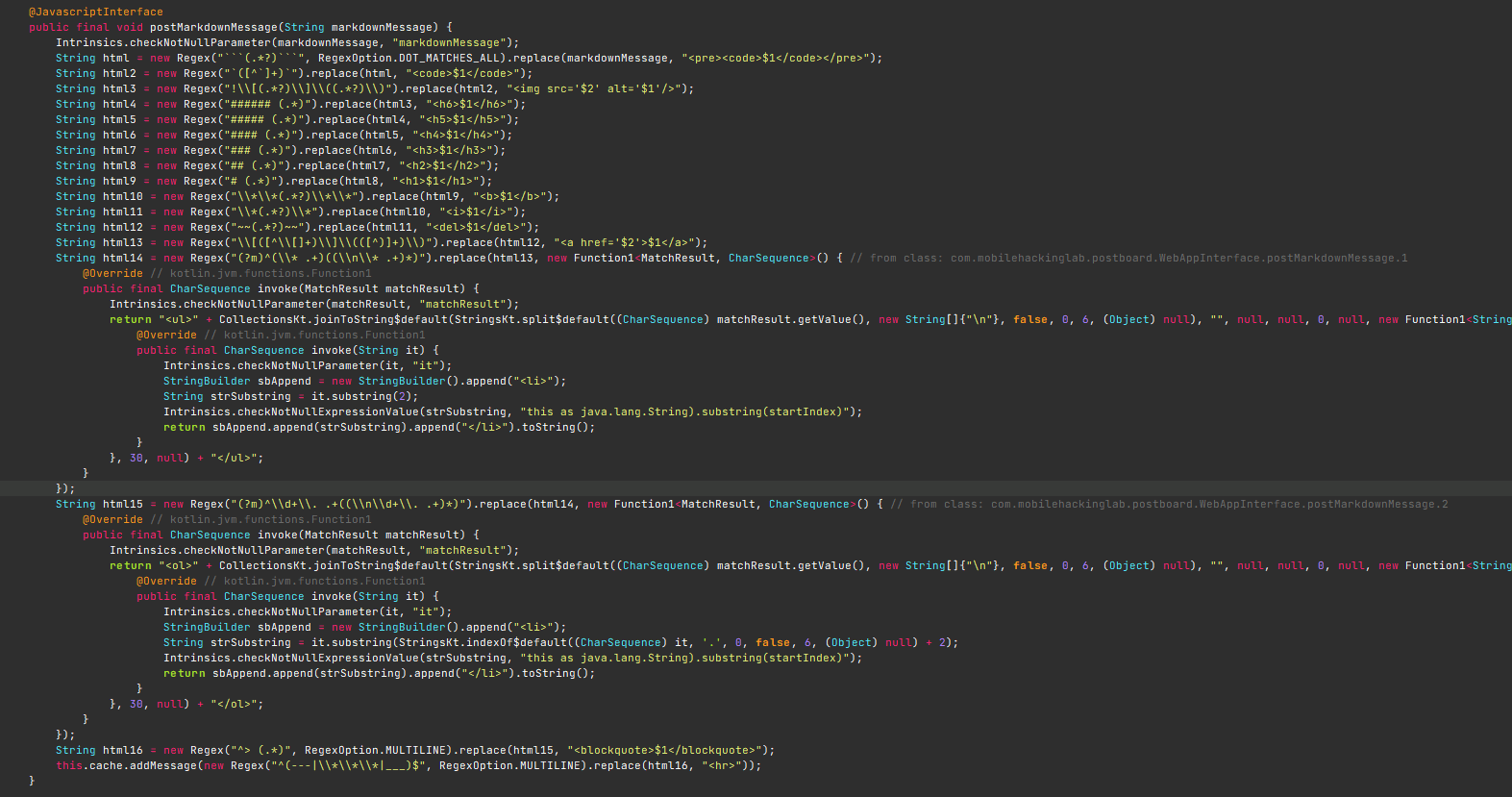Click the "markdownMessage" string literal in checkNotNullParameter

(x=450, y=42)
